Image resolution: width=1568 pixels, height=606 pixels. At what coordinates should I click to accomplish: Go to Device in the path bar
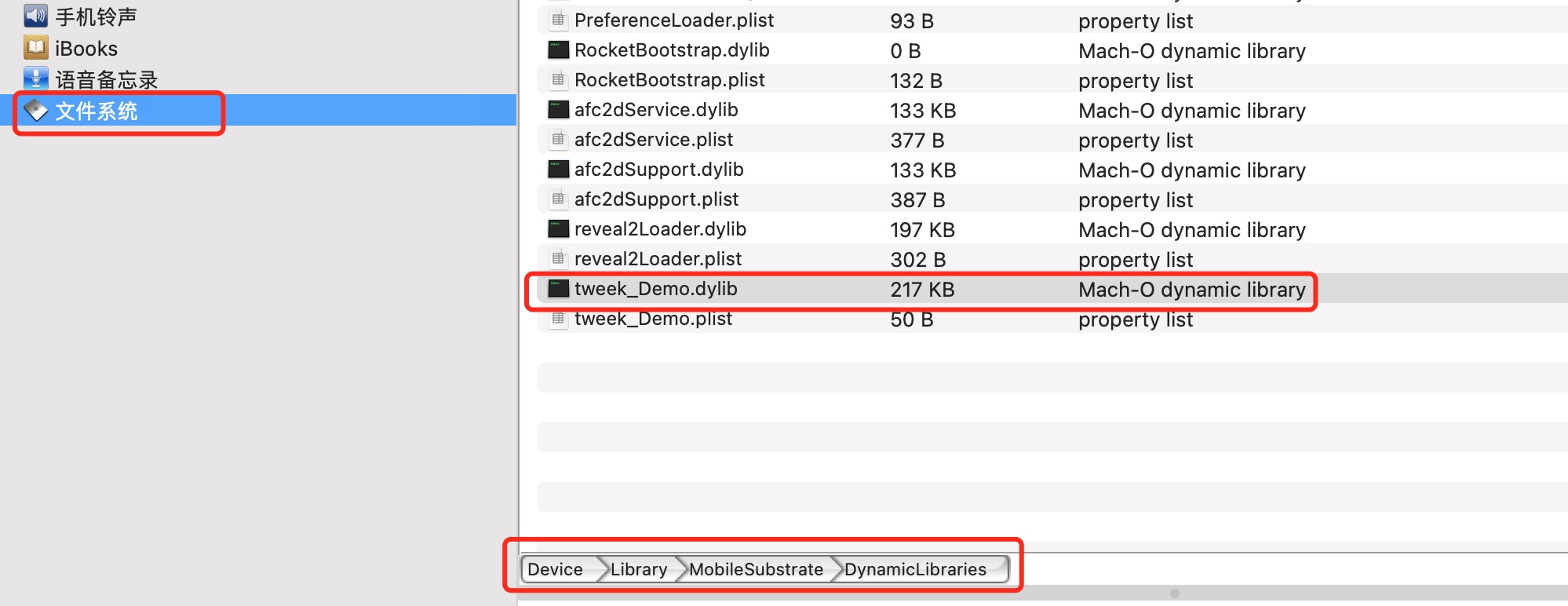[x=555, y=569]
